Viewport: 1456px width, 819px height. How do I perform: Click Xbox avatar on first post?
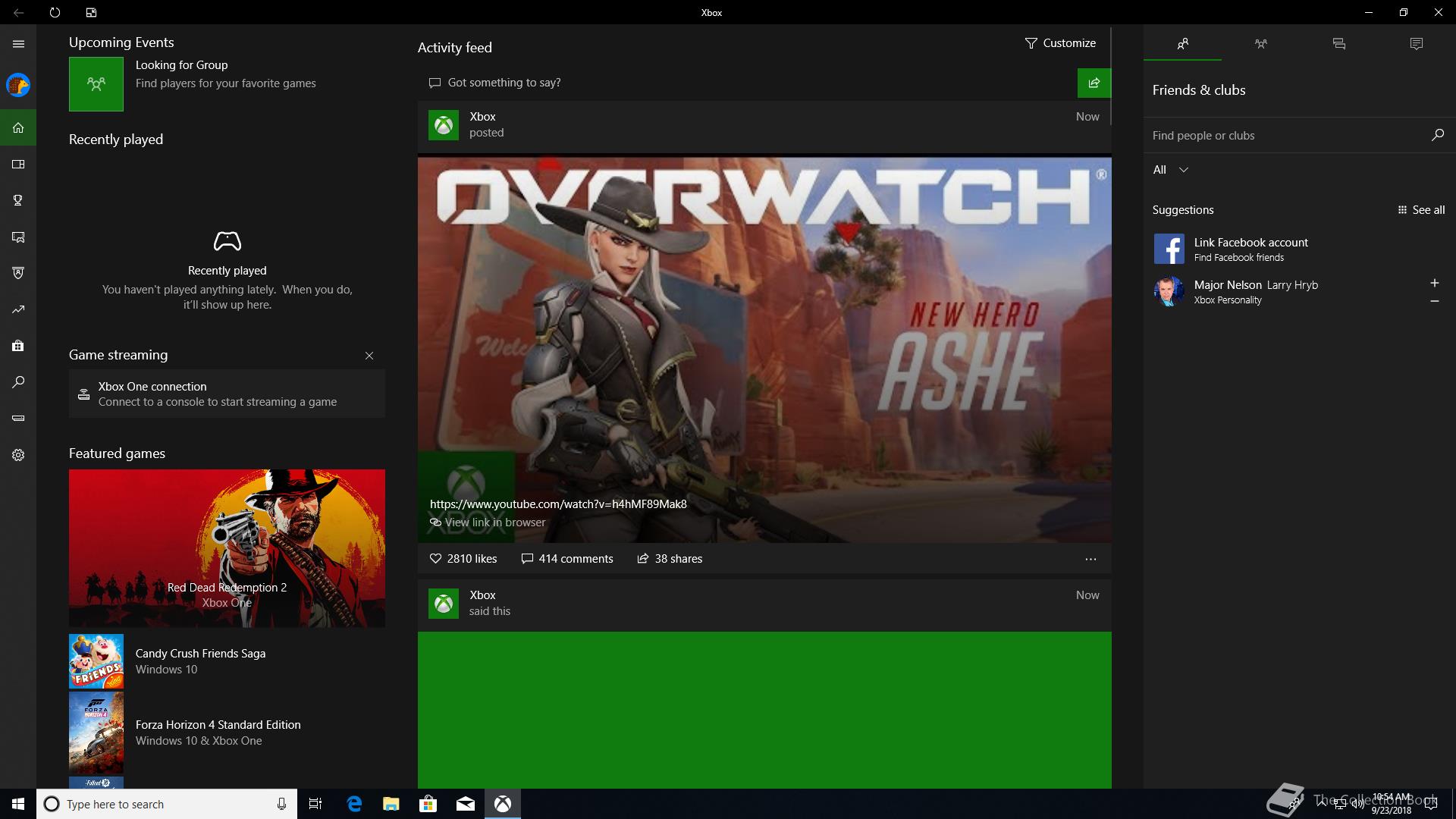tap(444, 125)
